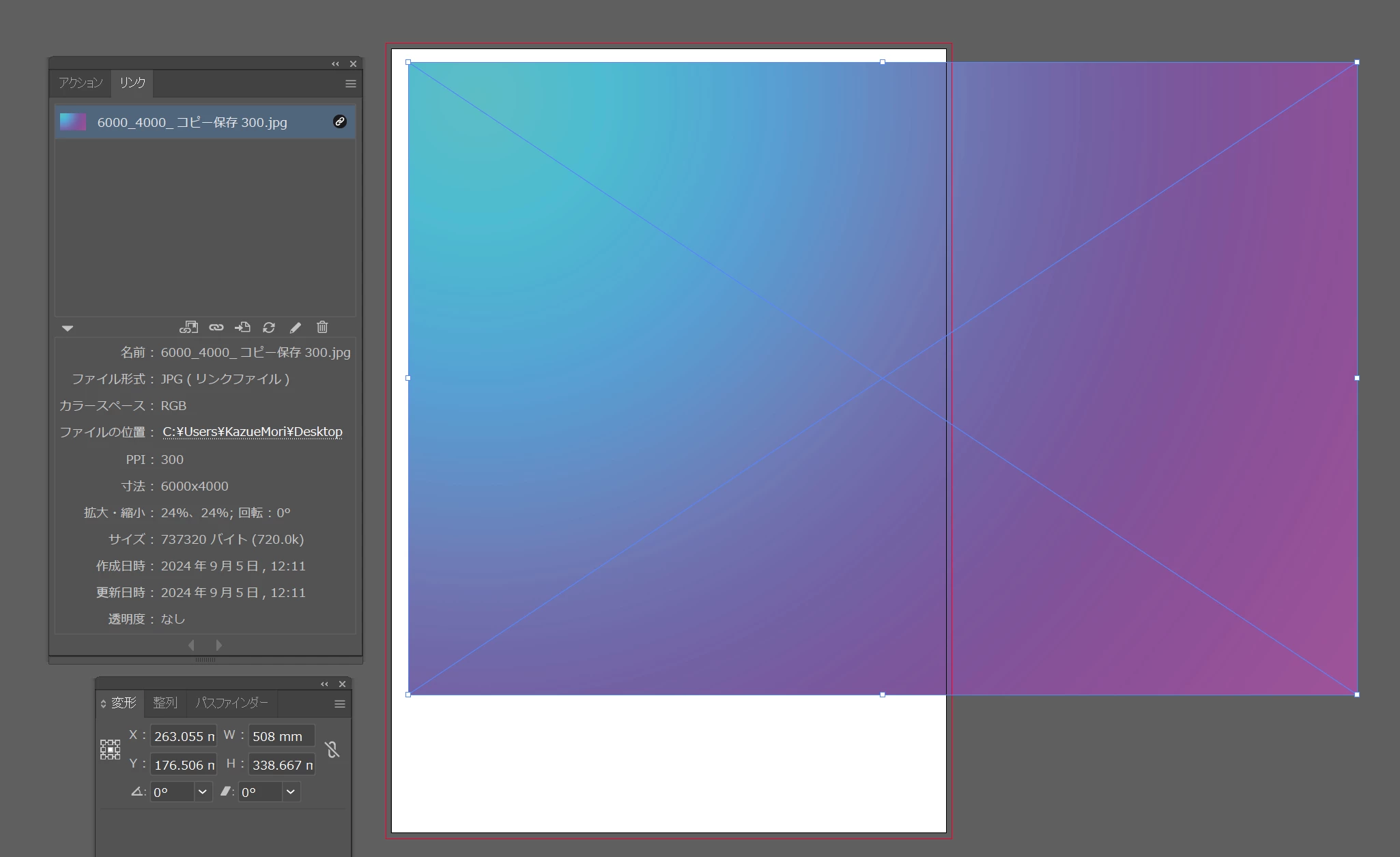Select linked file 6000_4000_ コピー保存 300.jpg row
The image size is (1400, 857).
pyautogui.click(x=192, y=122)
